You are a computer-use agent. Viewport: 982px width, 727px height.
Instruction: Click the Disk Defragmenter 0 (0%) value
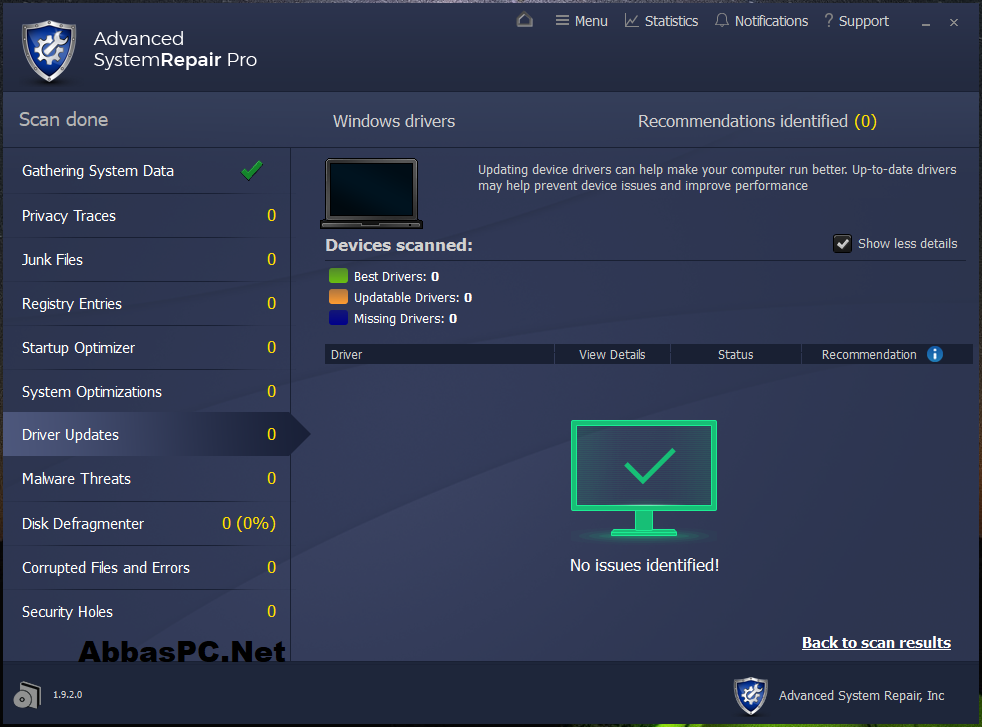249,523
